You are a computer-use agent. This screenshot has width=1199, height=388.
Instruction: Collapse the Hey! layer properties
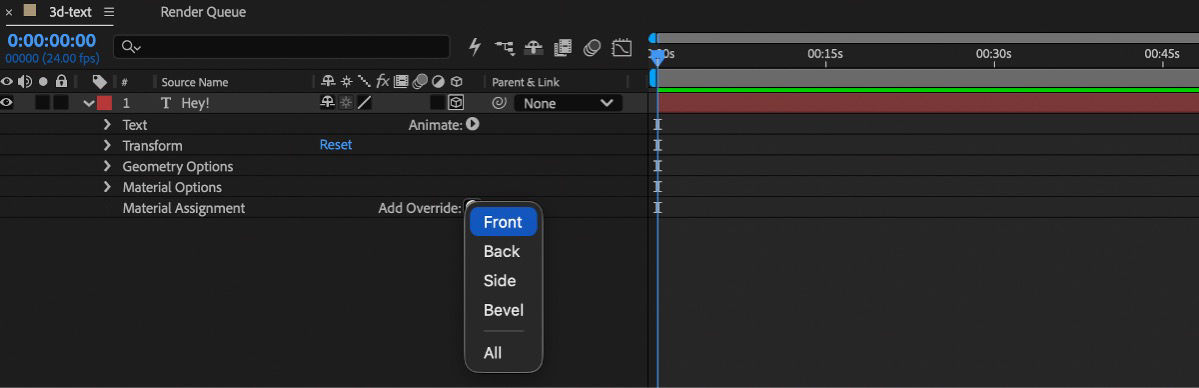click(x=89, y=103)
